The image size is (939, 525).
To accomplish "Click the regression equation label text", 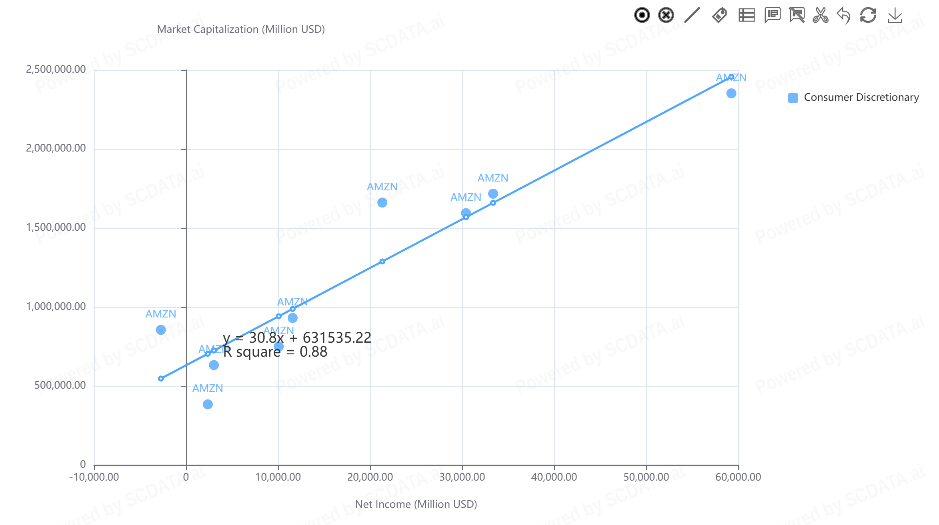I will (297, 338).
